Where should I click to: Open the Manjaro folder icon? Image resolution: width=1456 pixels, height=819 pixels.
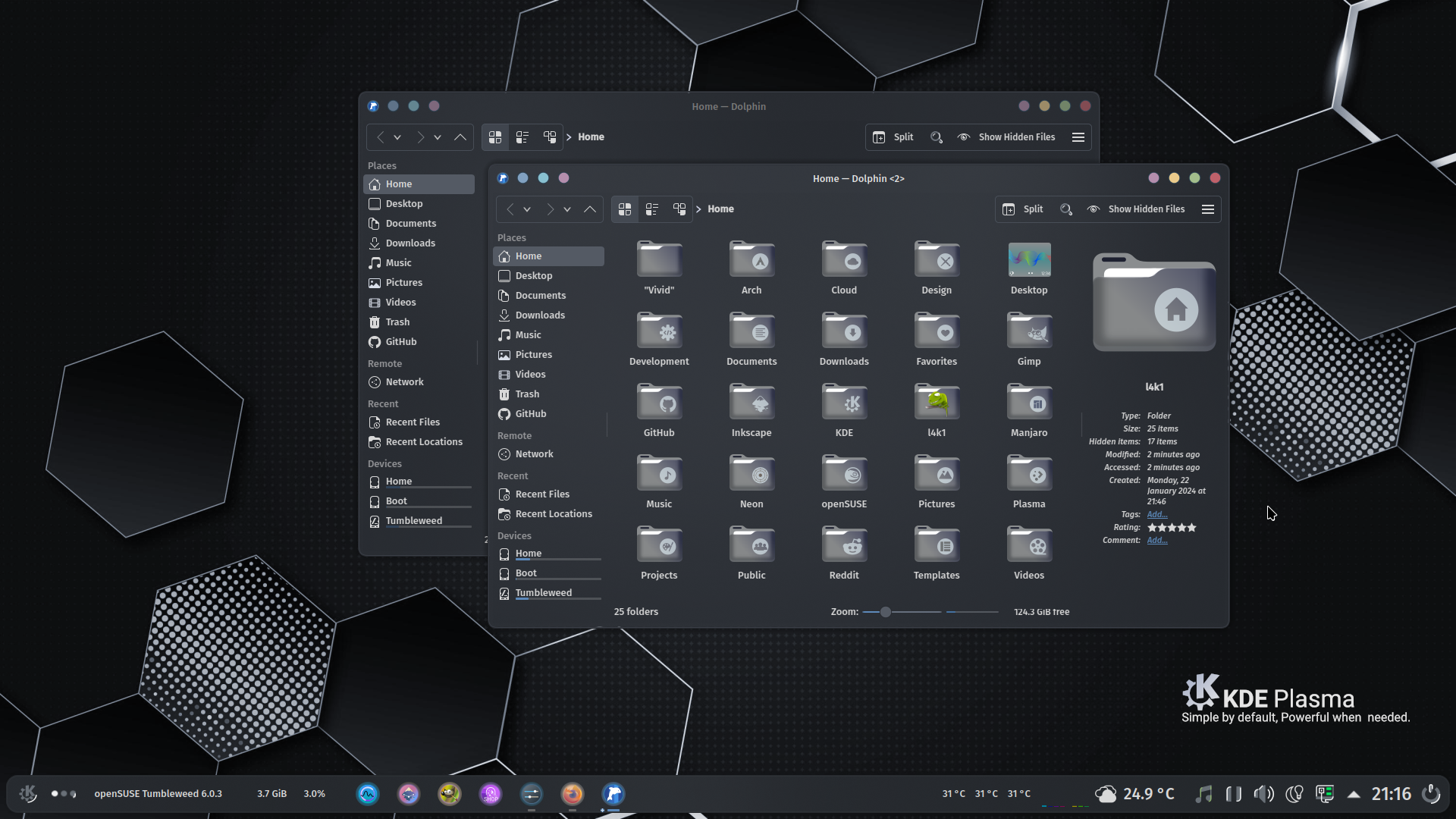coord(1029,403)
